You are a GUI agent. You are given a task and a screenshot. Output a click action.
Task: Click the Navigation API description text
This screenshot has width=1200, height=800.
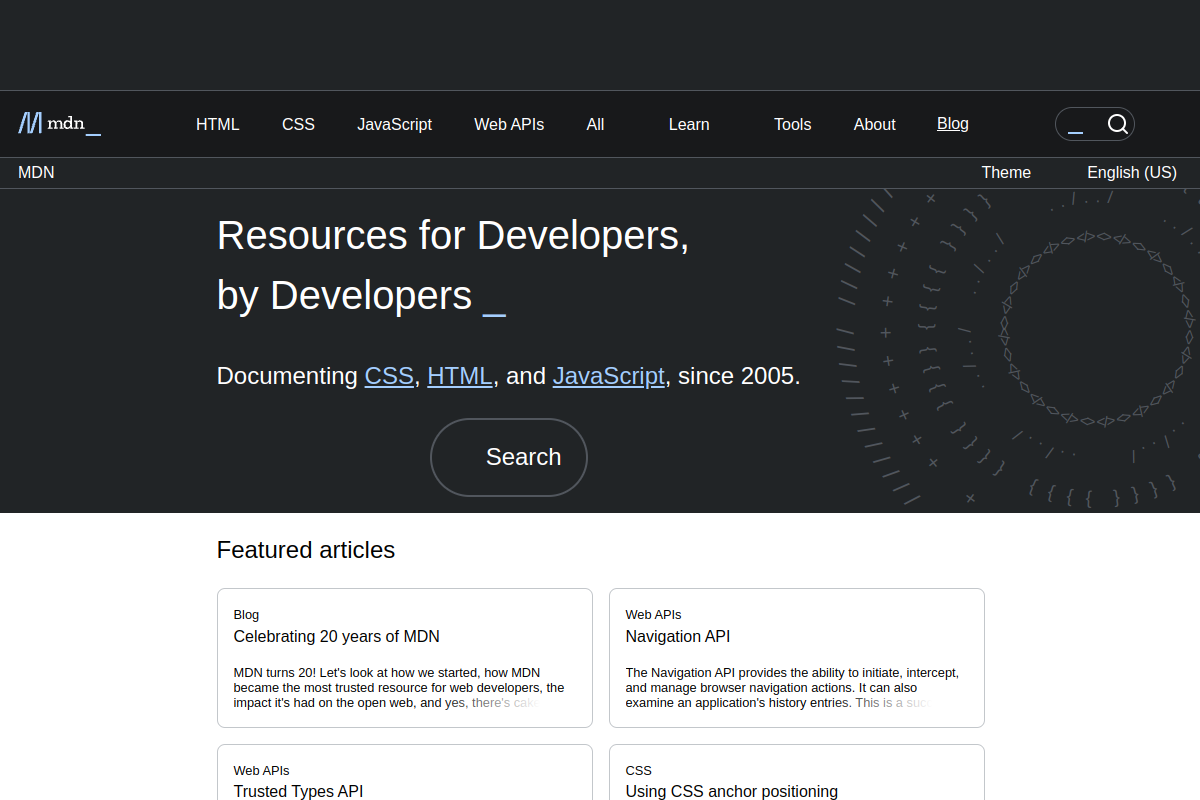coord(792,688)
